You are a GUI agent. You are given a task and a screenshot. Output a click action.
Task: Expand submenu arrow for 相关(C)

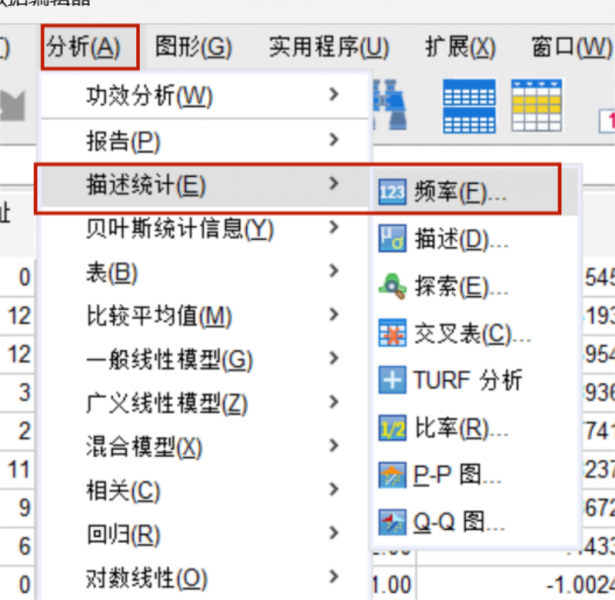point(334,489)
